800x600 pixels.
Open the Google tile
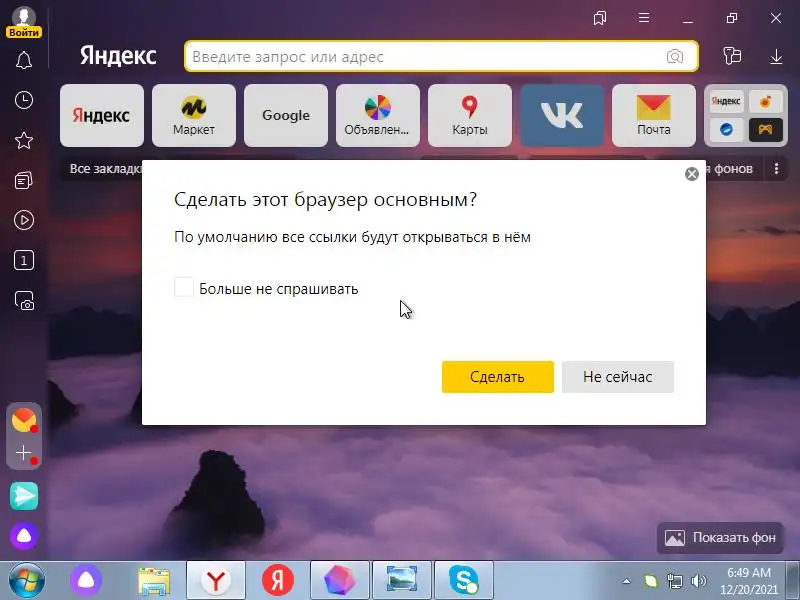[286, 115]
